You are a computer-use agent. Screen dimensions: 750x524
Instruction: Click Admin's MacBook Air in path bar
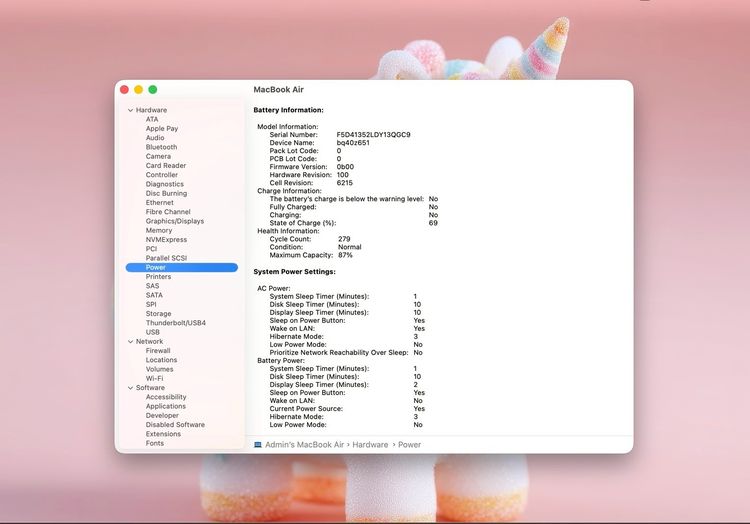pos(304,445)
